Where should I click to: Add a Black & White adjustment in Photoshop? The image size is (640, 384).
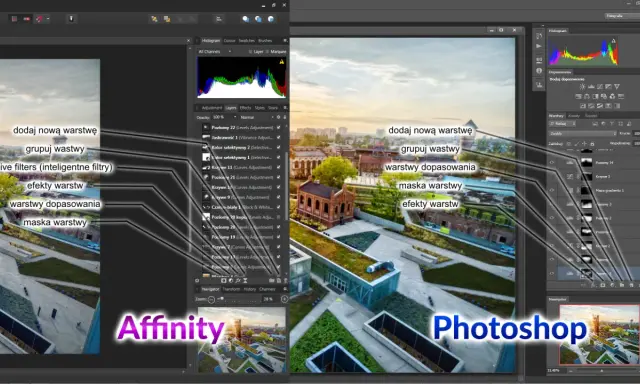596,96
